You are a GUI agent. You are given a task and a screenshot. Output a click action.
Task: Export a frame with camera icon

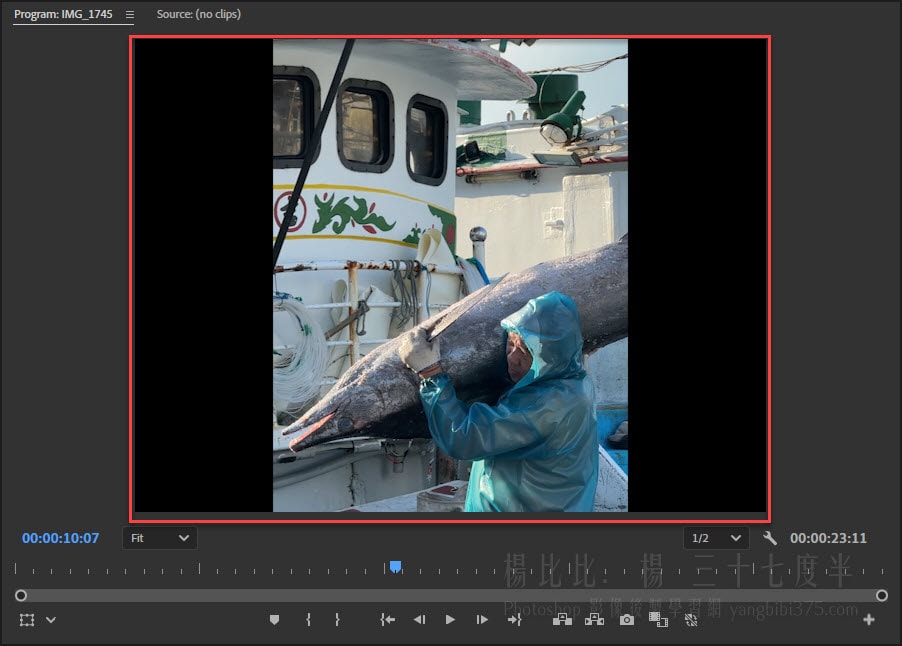click(626, 620)
